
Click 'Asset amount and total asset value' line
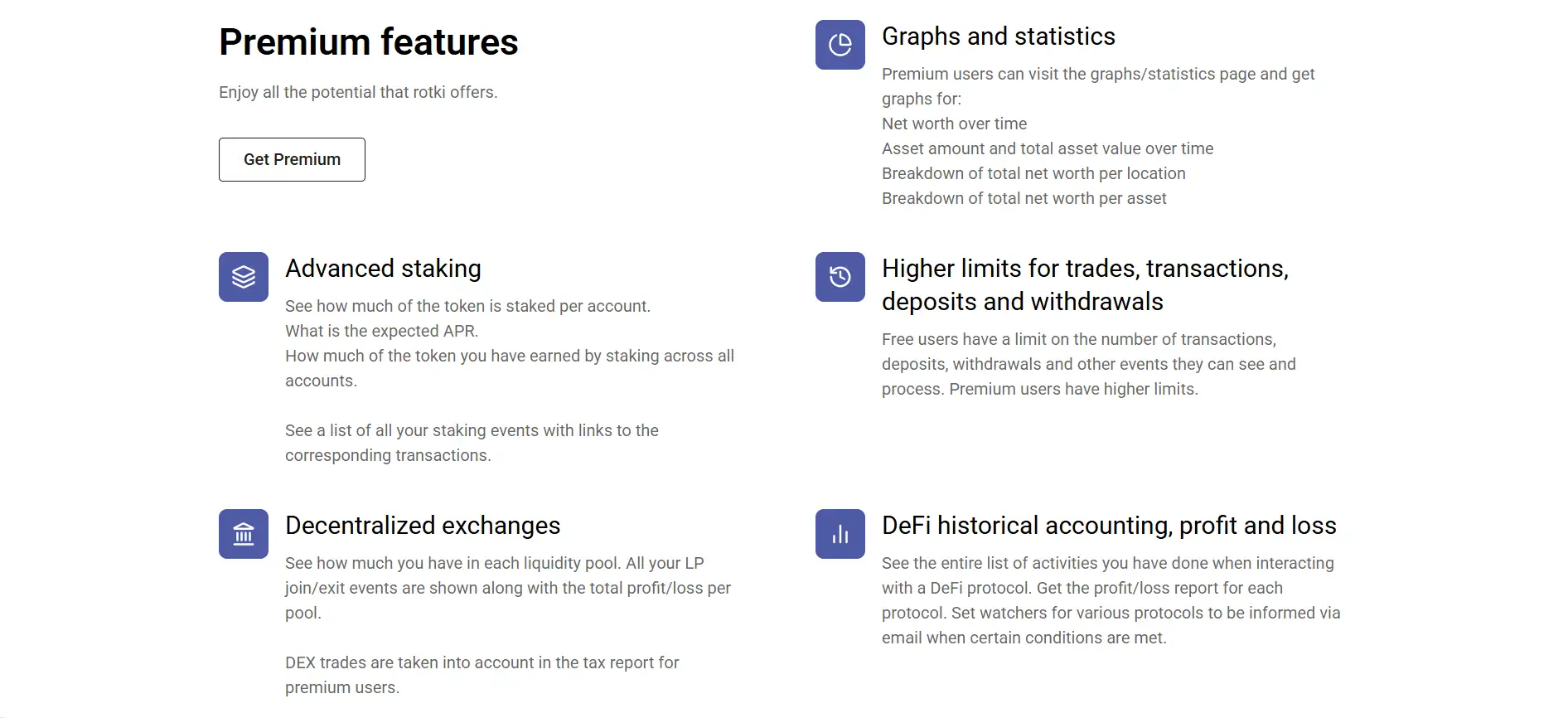point(1047,148)
